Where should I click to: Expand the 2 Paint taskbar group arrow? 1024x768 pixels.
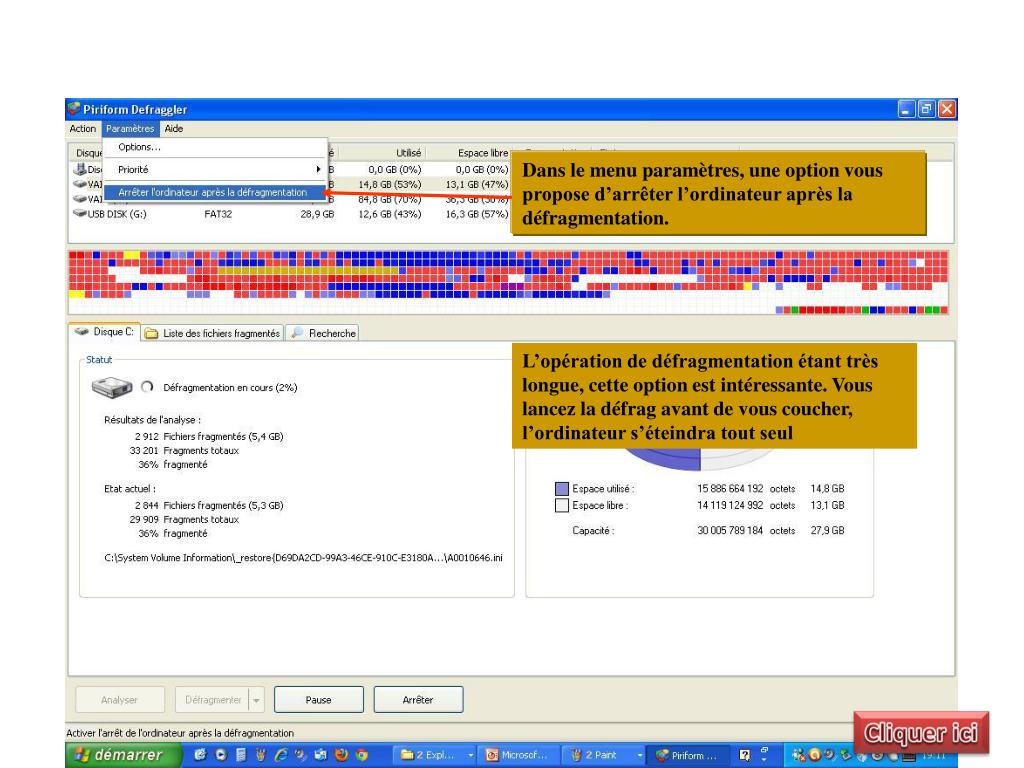641,755
